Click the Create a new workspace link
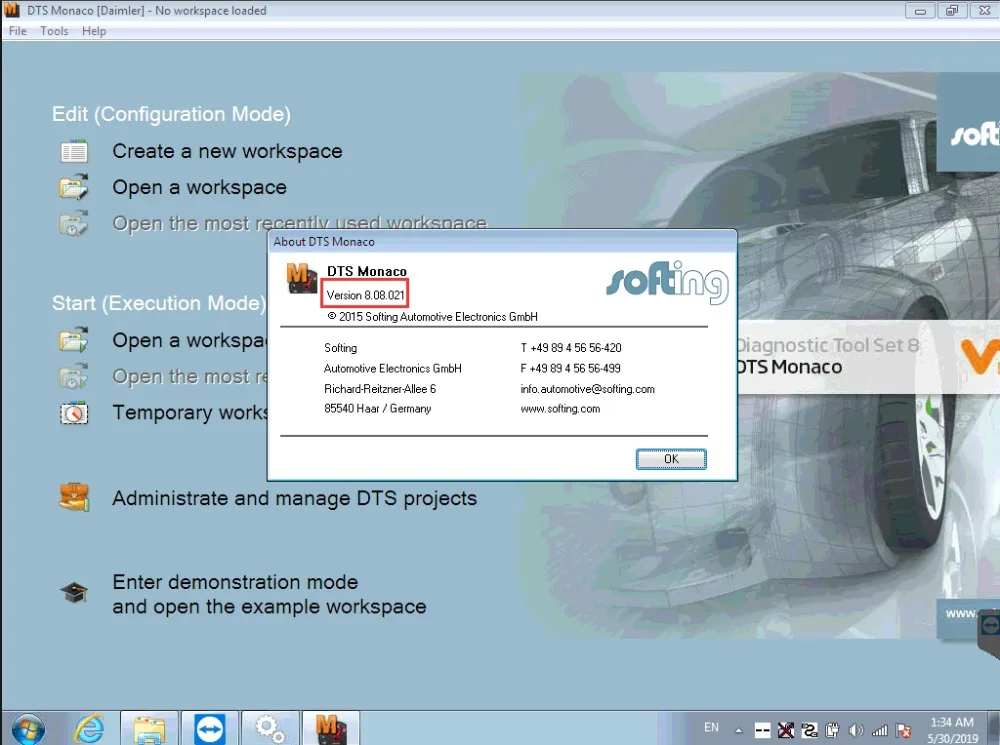Screen dimensions: 1000x745 [227, 151]
